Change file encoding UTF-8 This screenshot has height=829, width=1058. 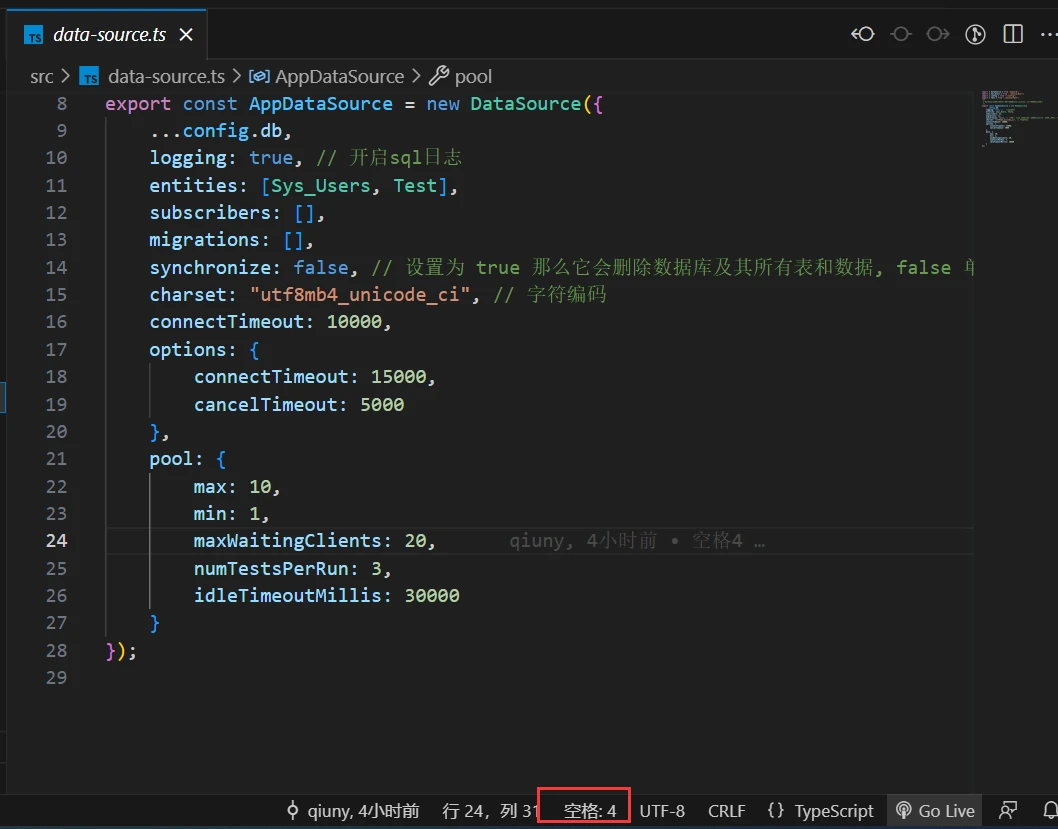point(662,811)
